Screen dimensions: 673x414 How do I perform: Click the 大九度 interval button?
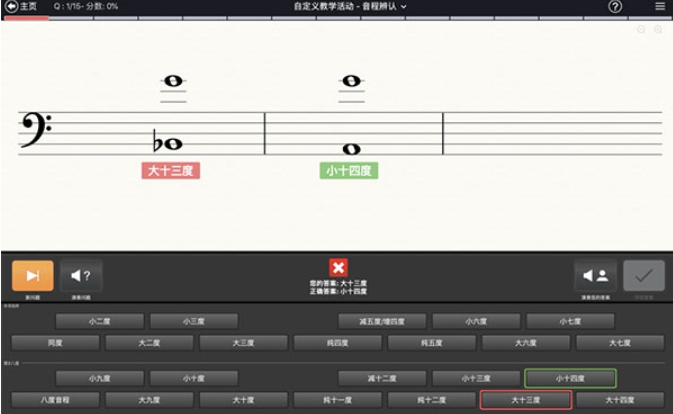[149, 400]
